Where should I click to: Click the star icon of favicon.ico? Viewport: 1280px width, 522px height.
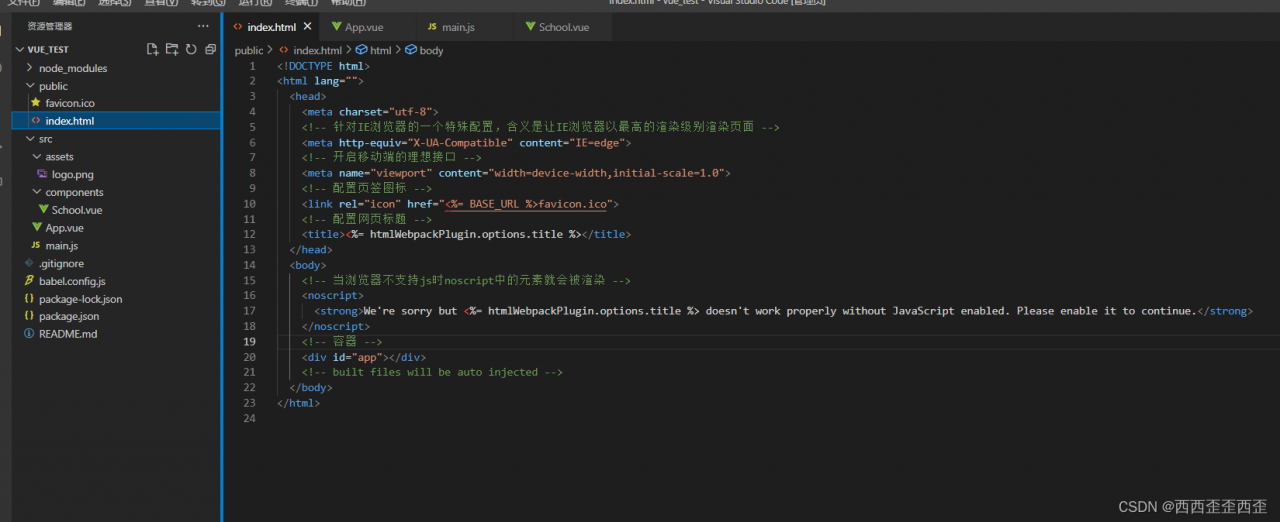(x=36, y=103)
